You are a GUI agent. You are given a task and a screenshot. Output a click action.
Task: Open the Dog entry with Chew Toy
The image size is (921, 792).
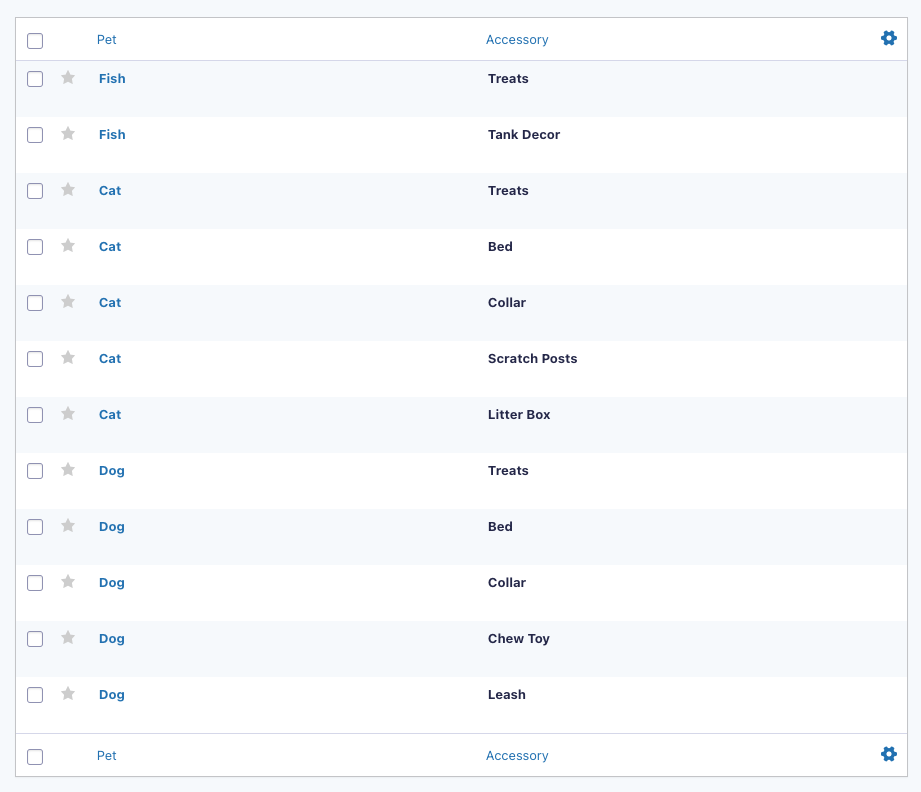point(112,639)
